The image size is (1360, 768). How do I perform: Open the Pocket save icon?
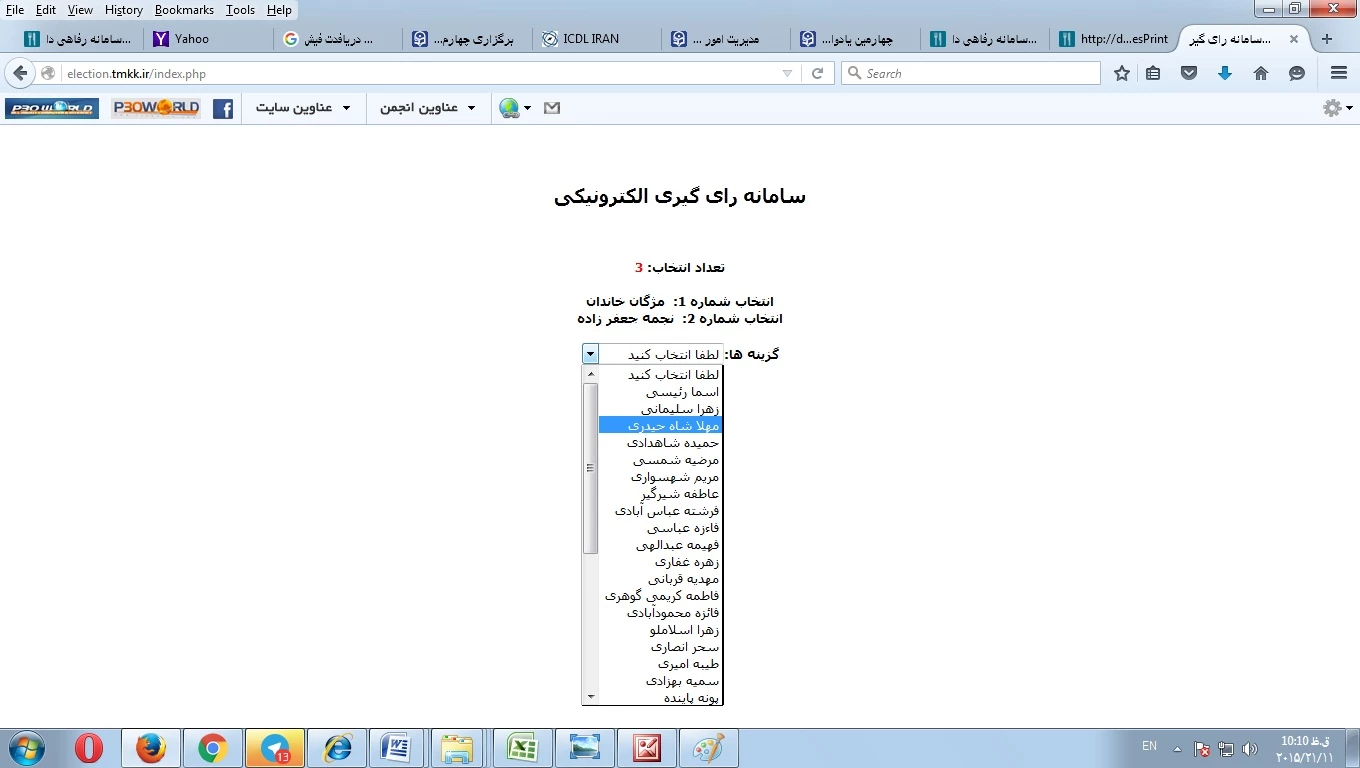coord(1189,73)
